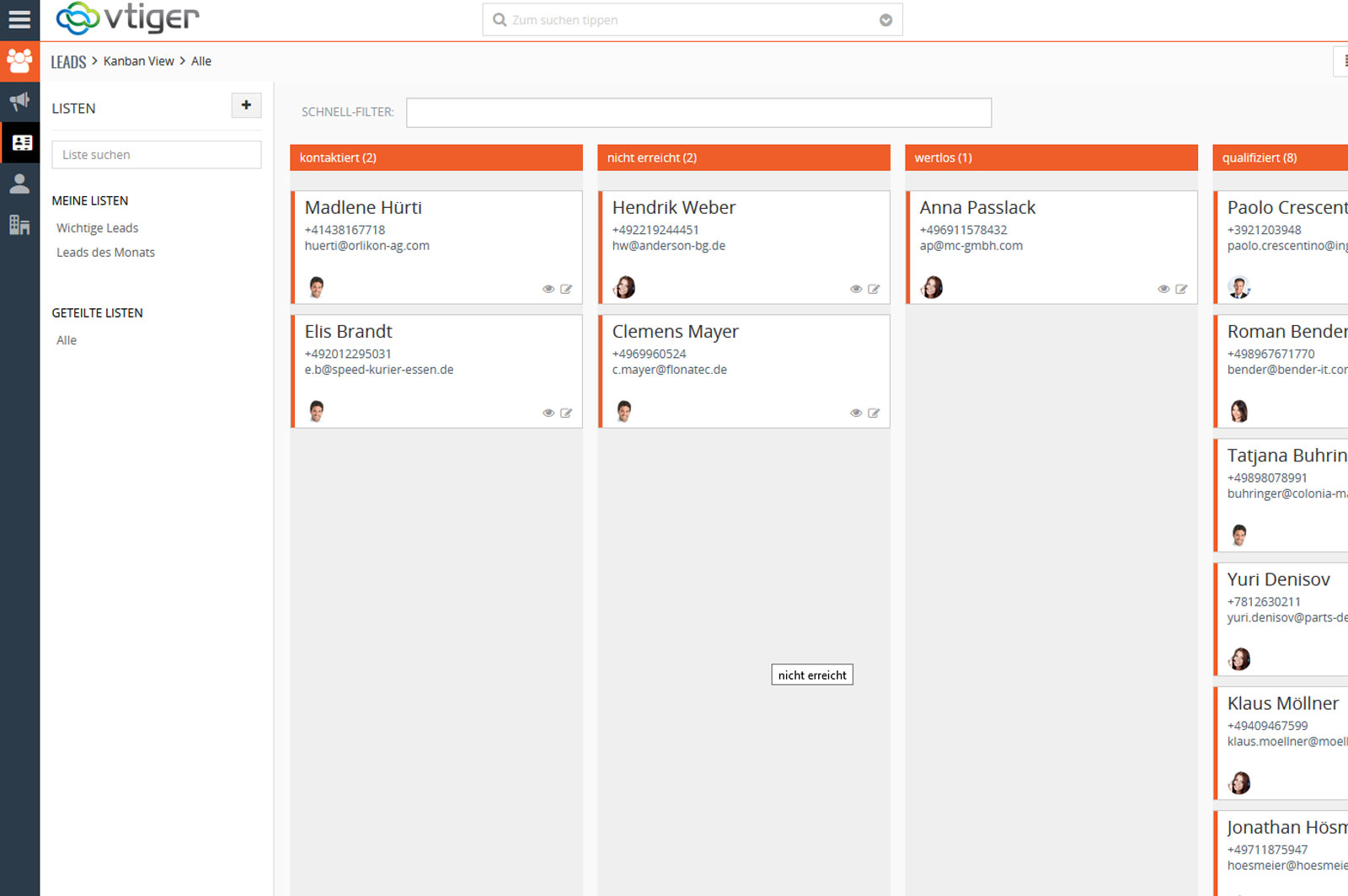This screenshot has width=1348, height=896.
Task: Edit Clemens Mayer using the pencil icon
Action: click(874, 413)
